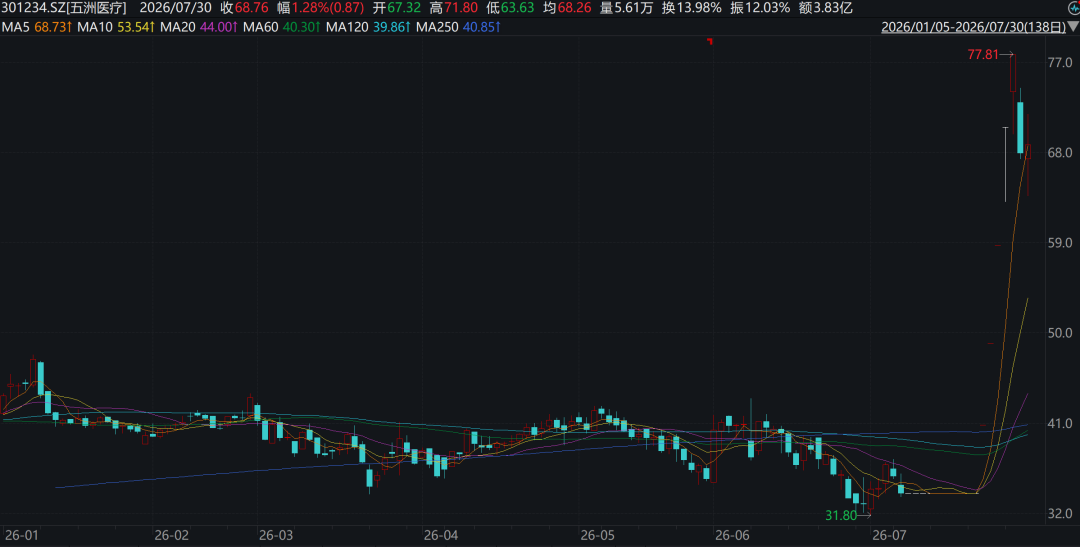Screen dimensions: 1080x547
Task: Click the 26-03 time axis label
Action: click(x=276, y=535)
